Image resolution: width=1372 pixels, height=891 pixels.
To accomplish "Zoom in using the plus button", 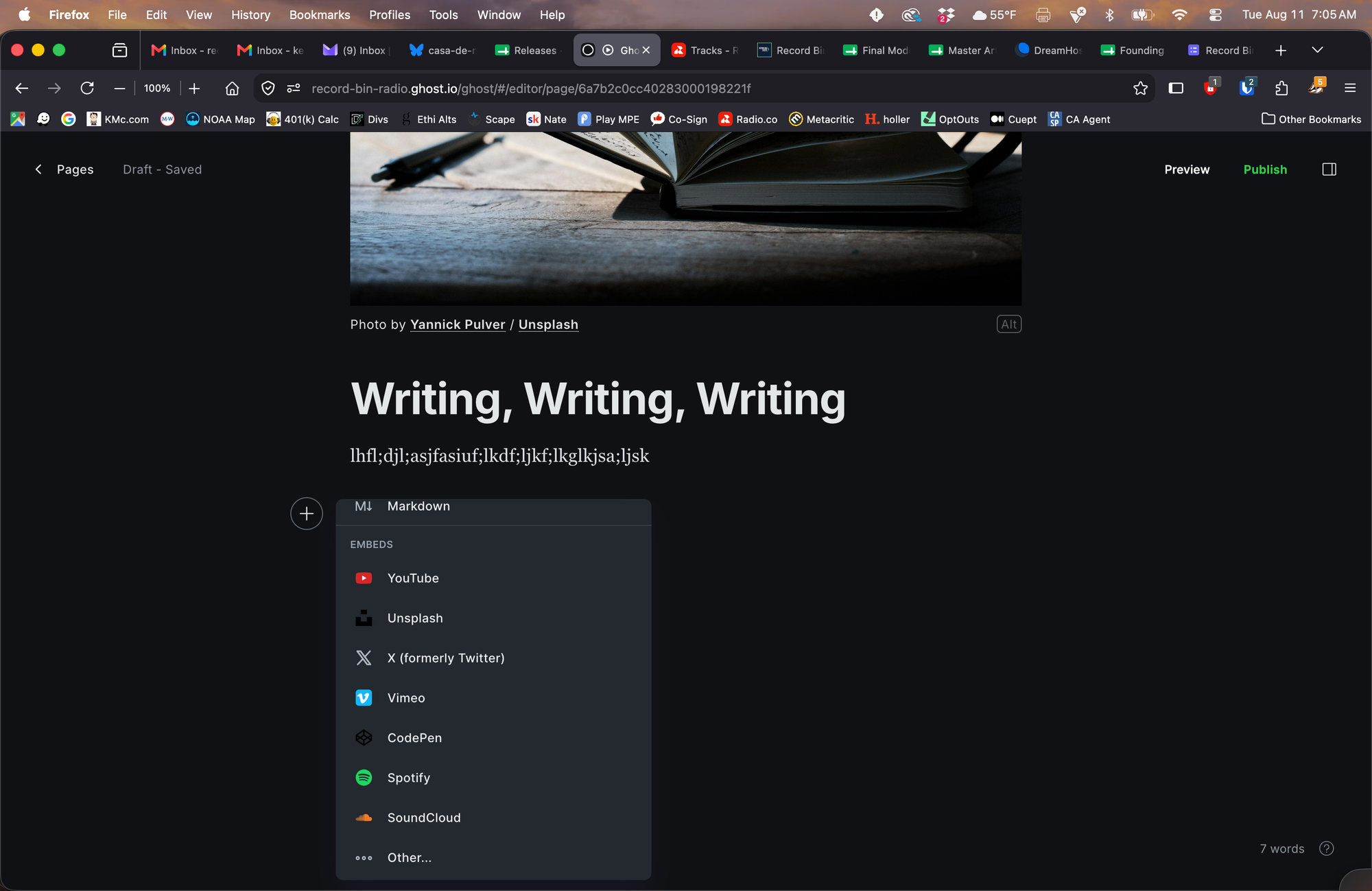I will tap(194, 88).
